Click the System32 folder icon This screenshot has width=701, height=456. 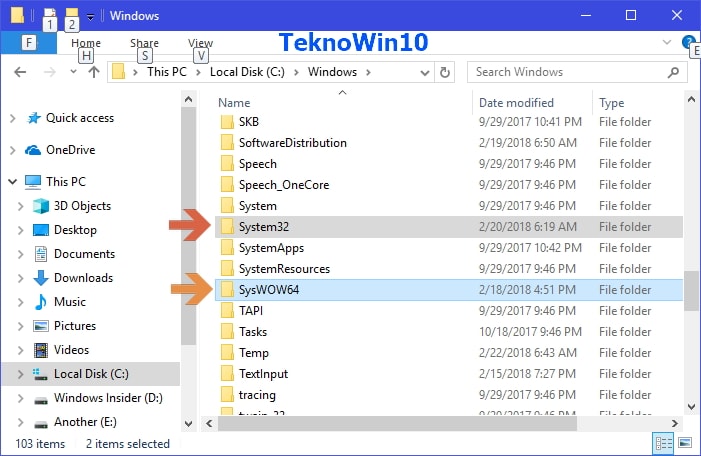pos(227,227)
